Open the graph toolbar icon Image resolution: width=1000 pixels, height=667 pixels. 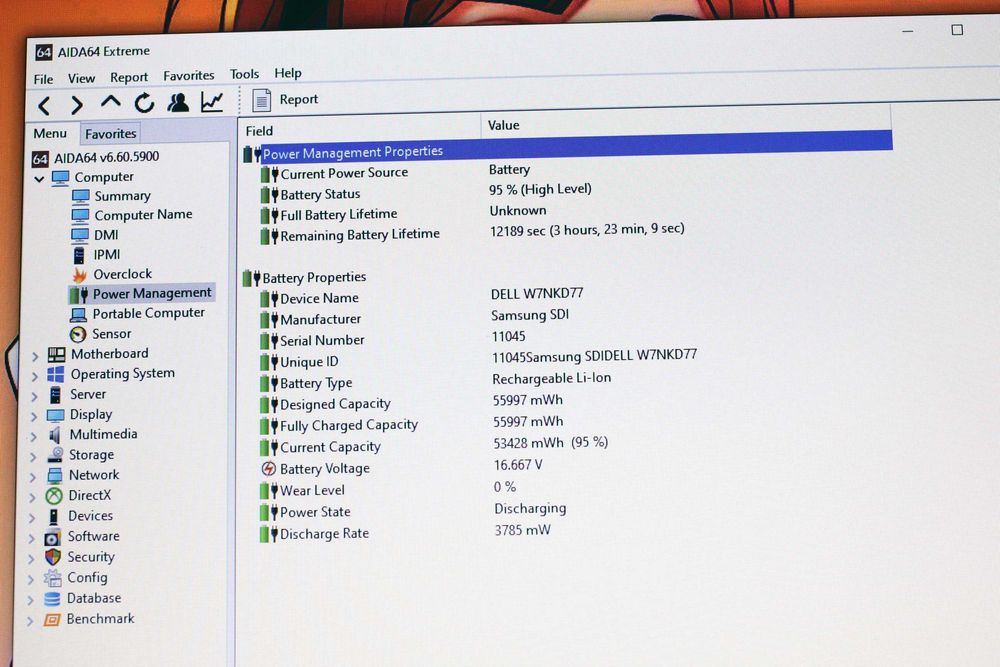tap(212, 101)
